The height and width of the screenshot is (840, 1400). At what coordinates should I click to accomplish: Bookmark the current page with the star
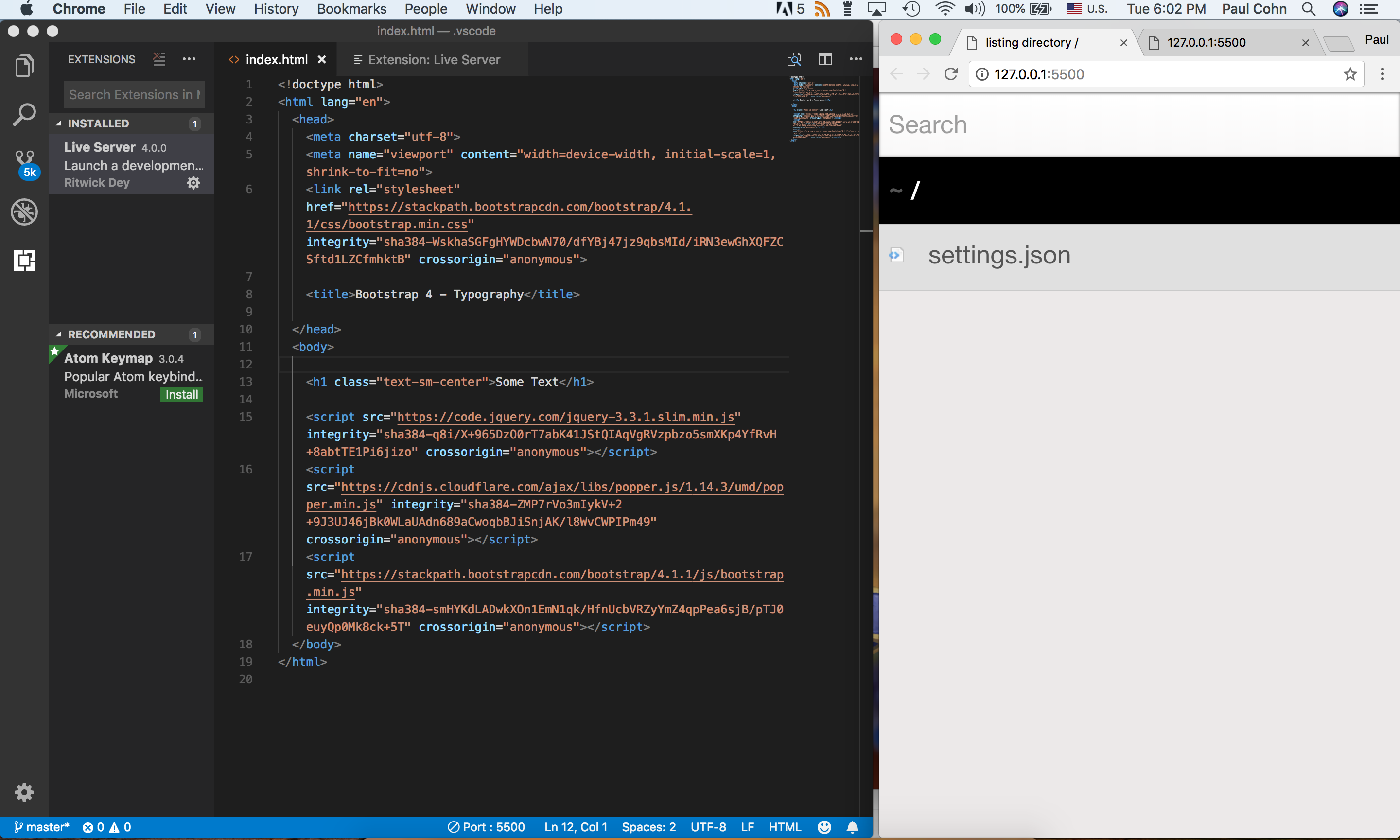click(x=1350, y=73)
